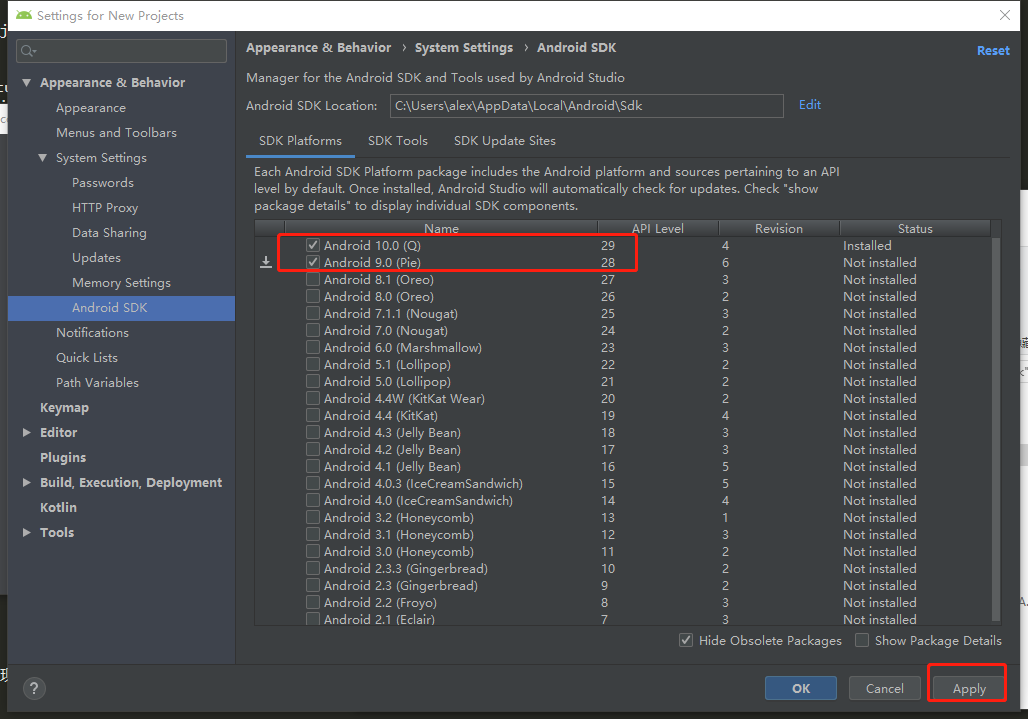Screen dimensions: 1028x719
Task: Select Appearance in the settings tree
Action: pyautogui.click(x=91, y=108)
